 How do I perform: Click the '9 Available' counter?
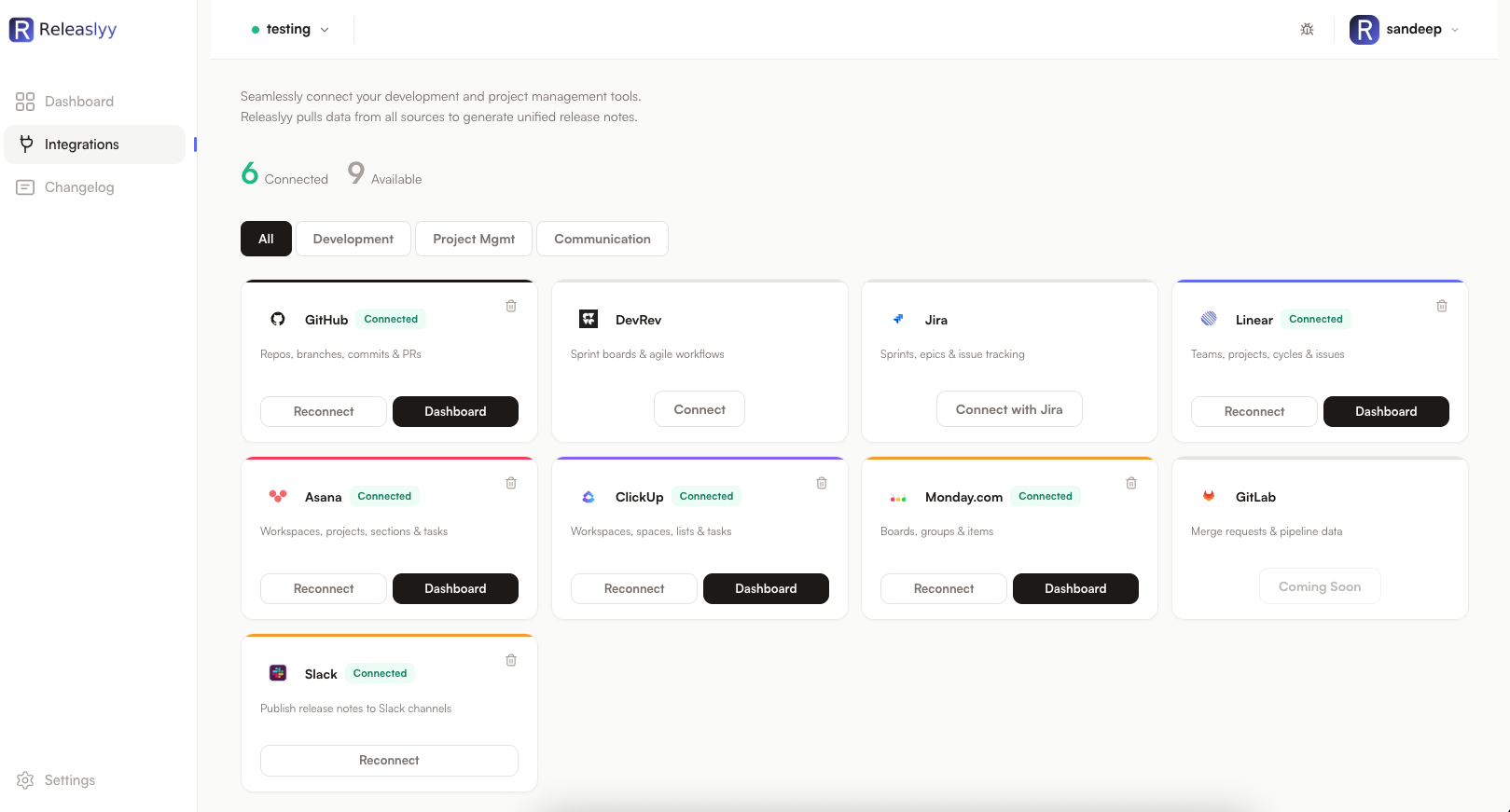(384, 174)
